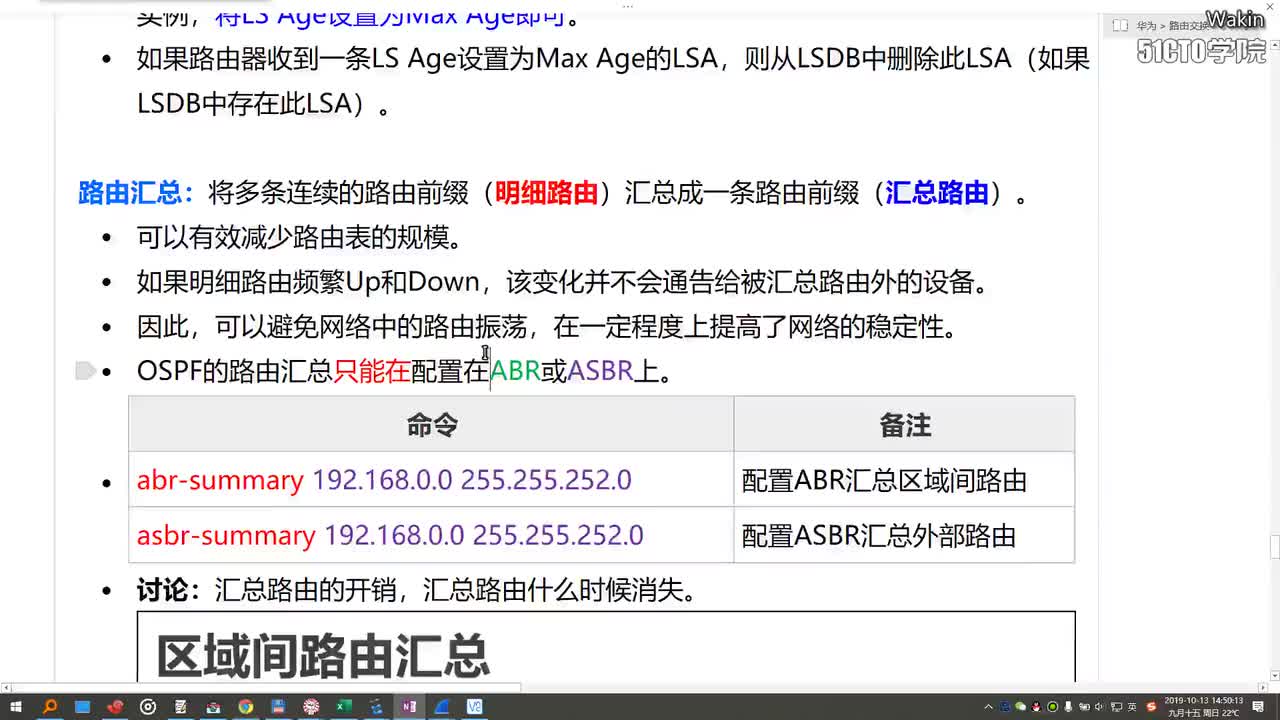1280x720 pixels.
Task: Click the 备注 table header cell
Action: 905,425
